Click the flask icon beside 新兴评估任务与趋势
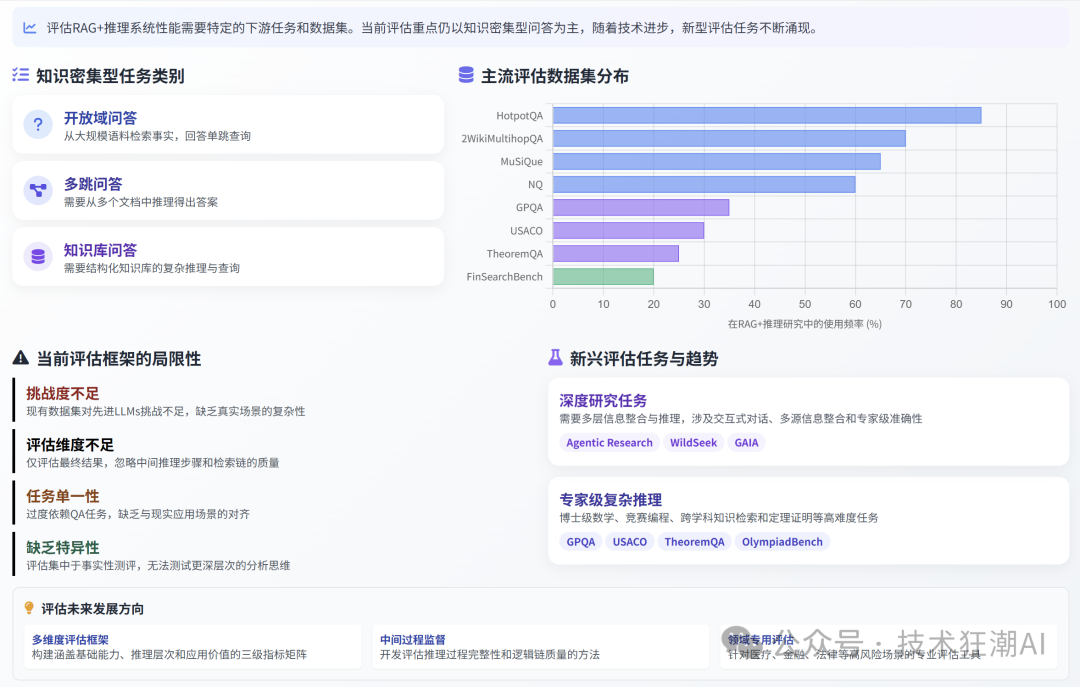1080x687 pixels. click(x=555, y=357)
